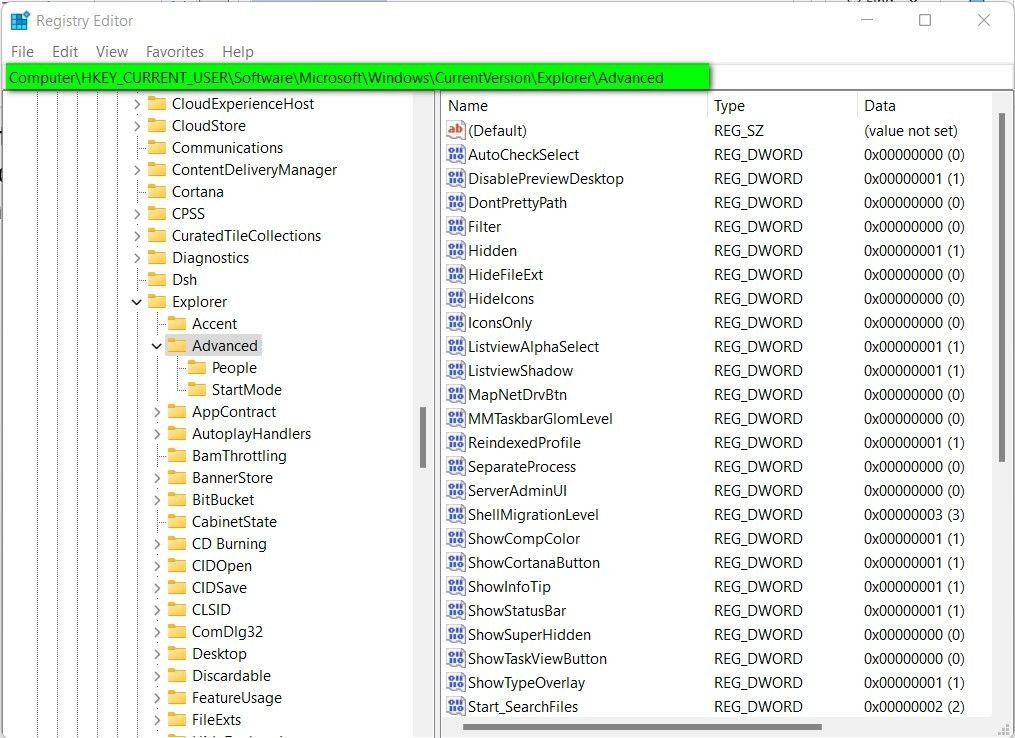
Task: Click the DWORD icon beside ShowSuperHidden
Action: click(456, 634)
